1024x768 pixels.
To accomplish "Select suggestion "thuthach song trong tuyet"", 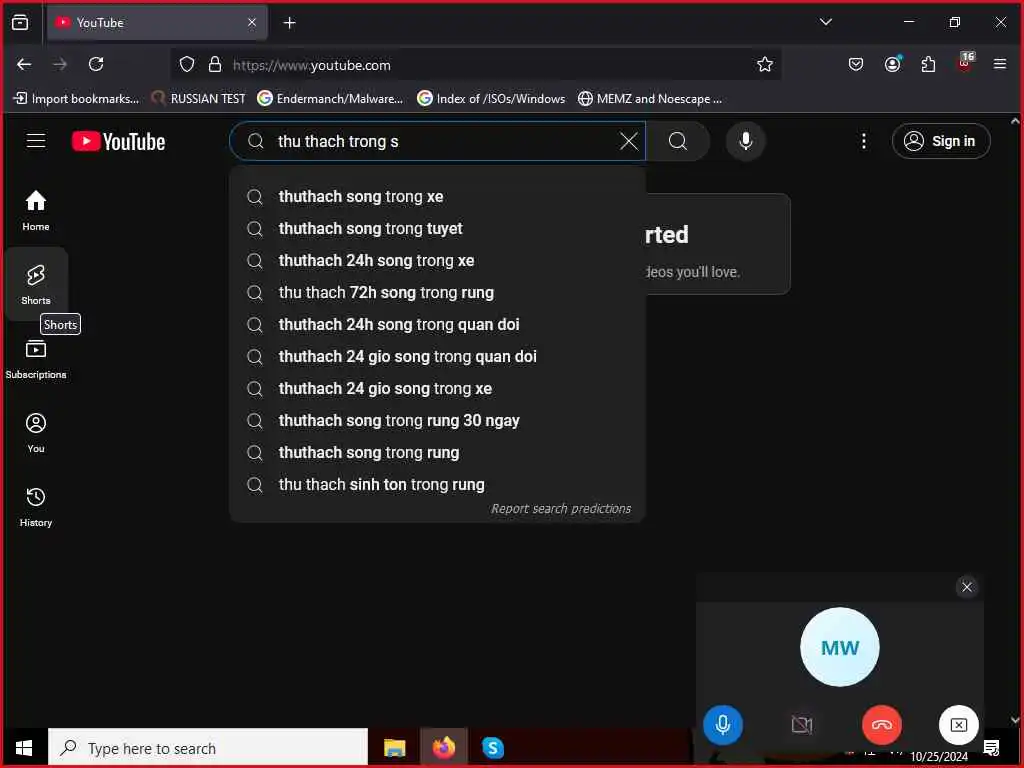I will tap(437, 229).
